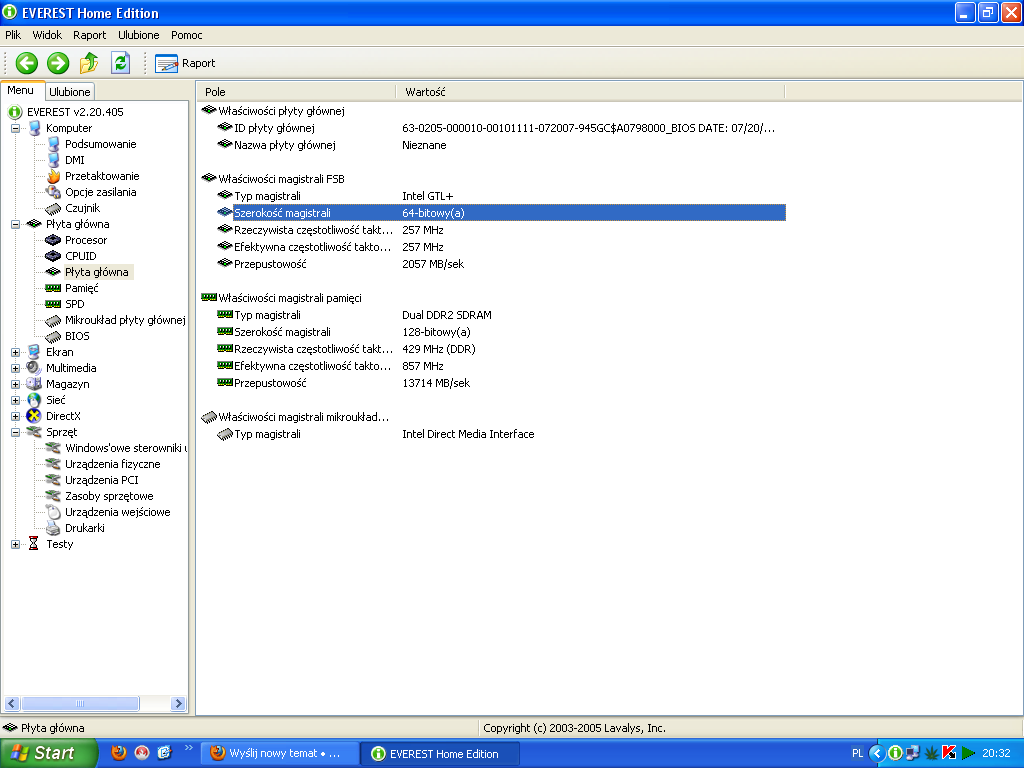1024x768 pixels.
Task: Open the Raport toolbar button
Action: 185,63
